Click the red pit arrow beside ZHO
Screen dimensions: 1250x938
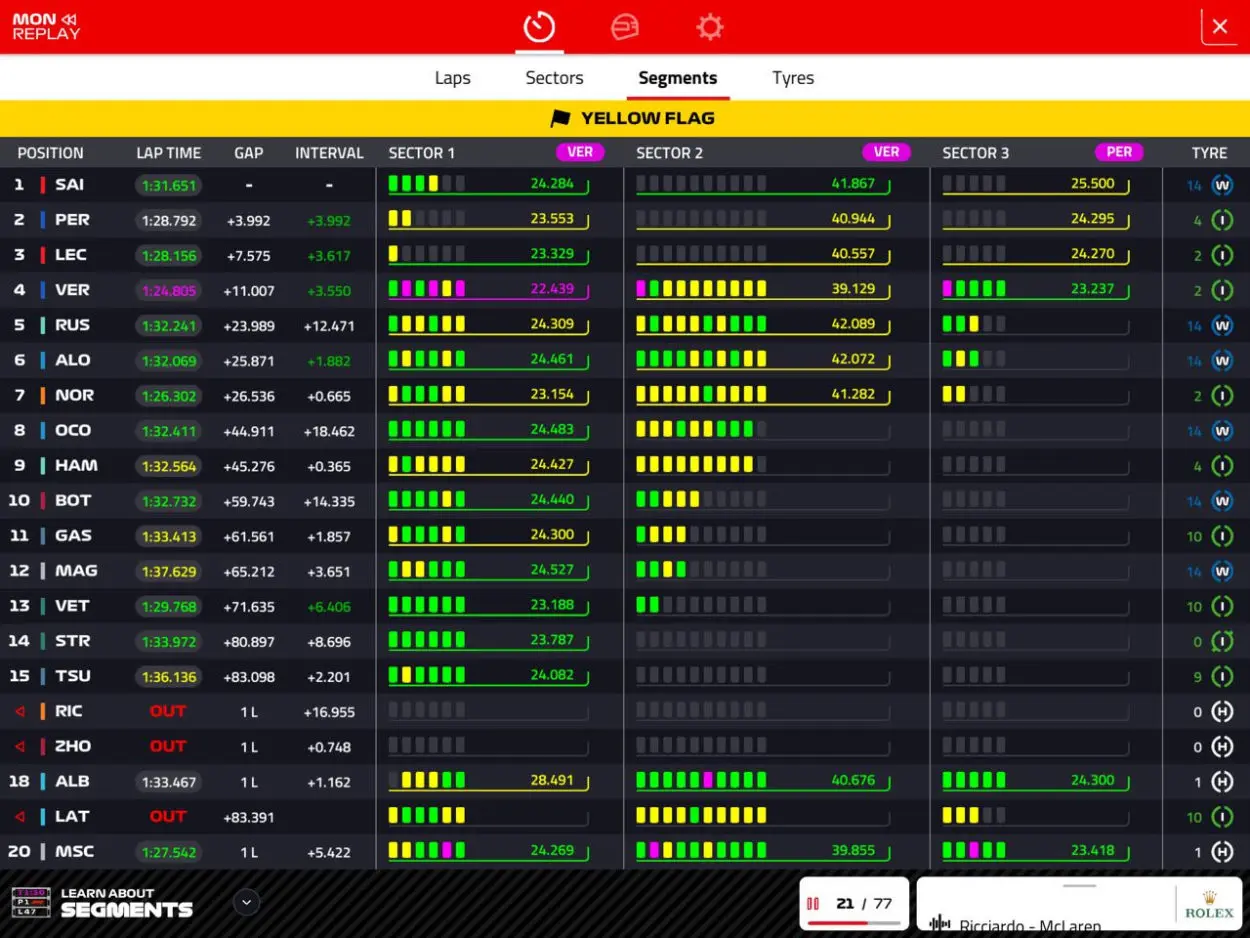coord(20,747)
